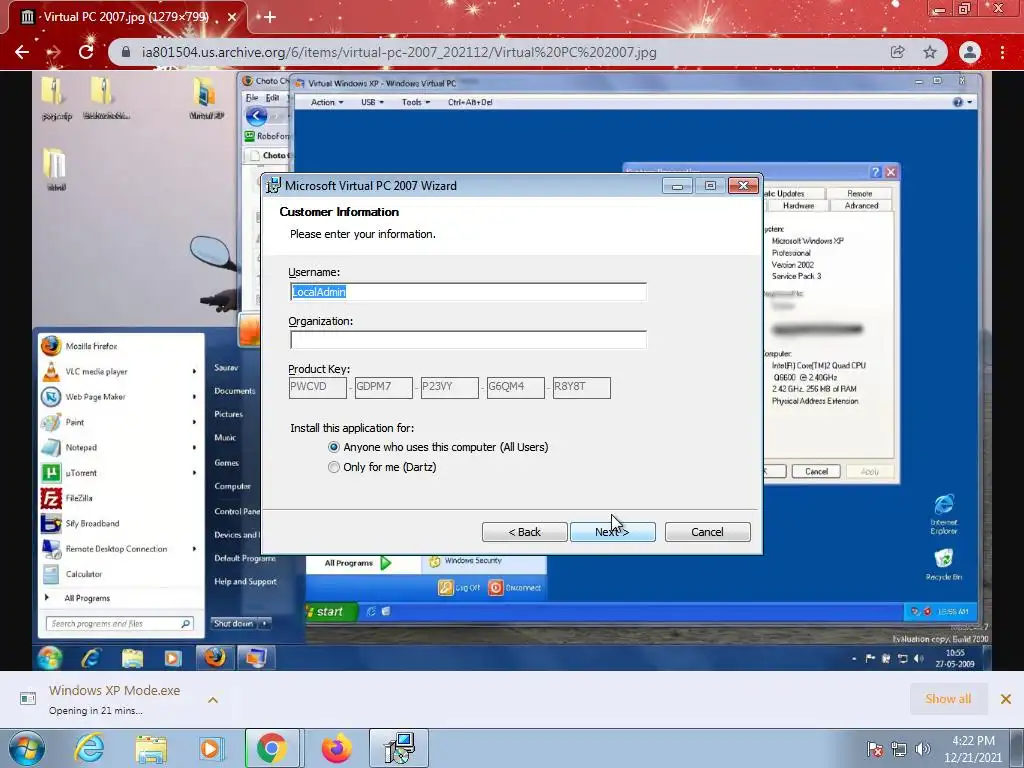Click the Virtual PC installer taskbar icon
Viewport: 1024px width, 768px height.
(399, 748)
